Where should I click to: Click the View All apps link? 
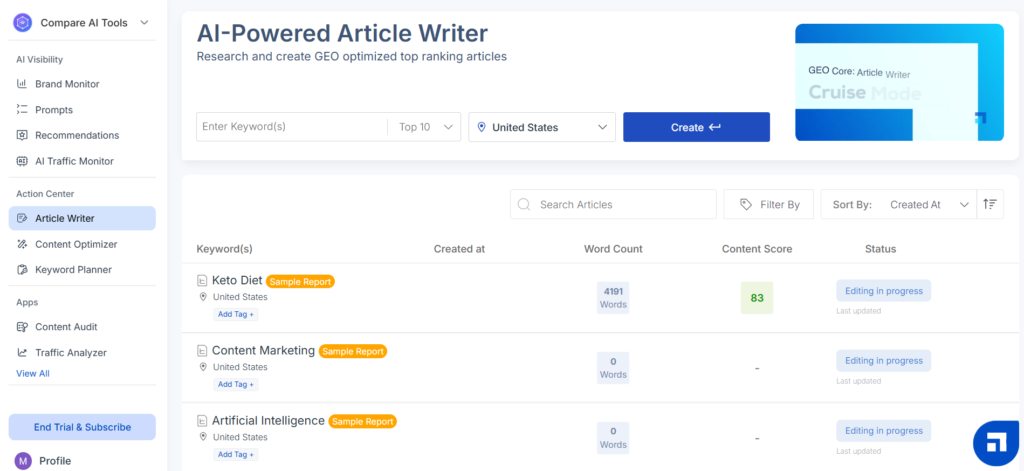33,374
